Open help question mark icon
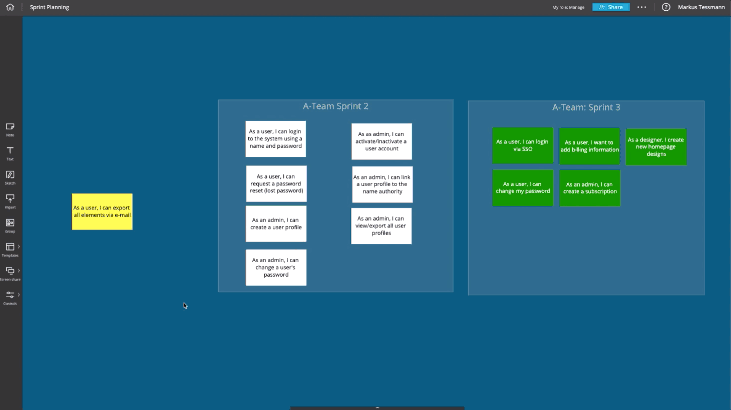The width and height of the screenshot is (731, 410). (666, 7)
